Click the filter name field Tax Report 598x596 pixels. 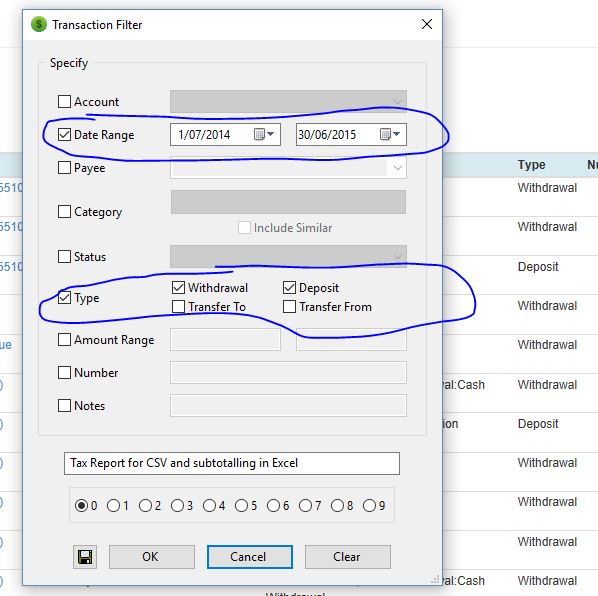click(x=232, y=463)
